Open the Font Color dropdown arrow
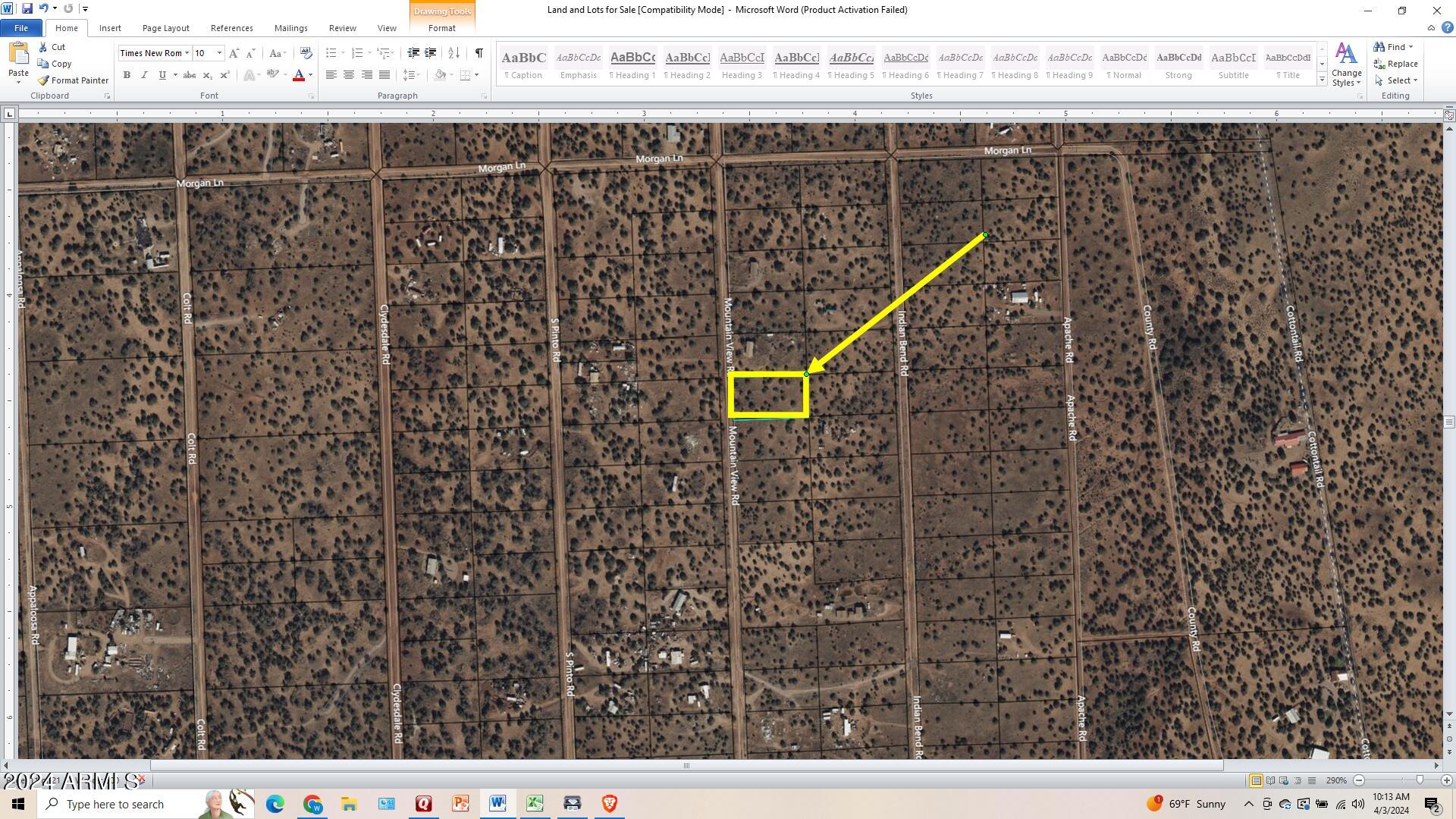Image resolution: width=1456 pixels, height=819 pixels. click(x=310, y=75)
